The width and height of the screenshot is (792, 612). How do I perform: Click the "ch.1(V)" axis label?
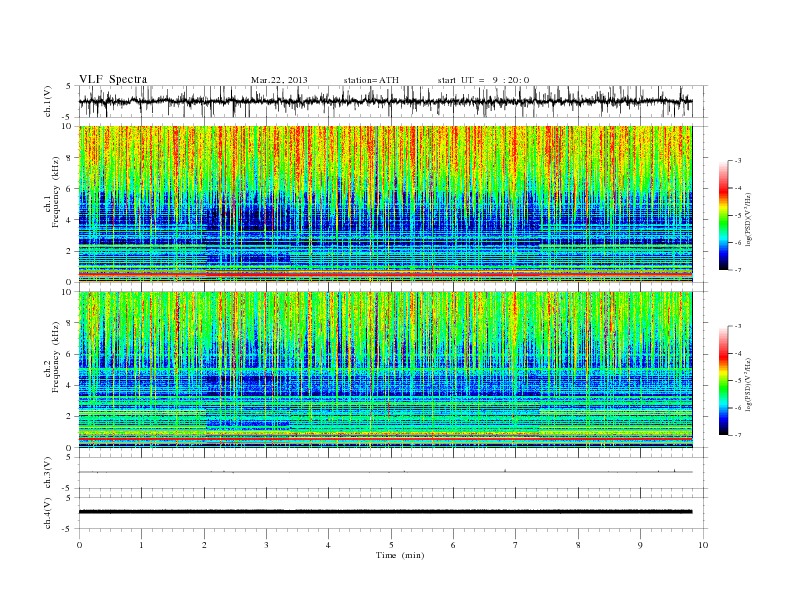(x=48, y=100)
